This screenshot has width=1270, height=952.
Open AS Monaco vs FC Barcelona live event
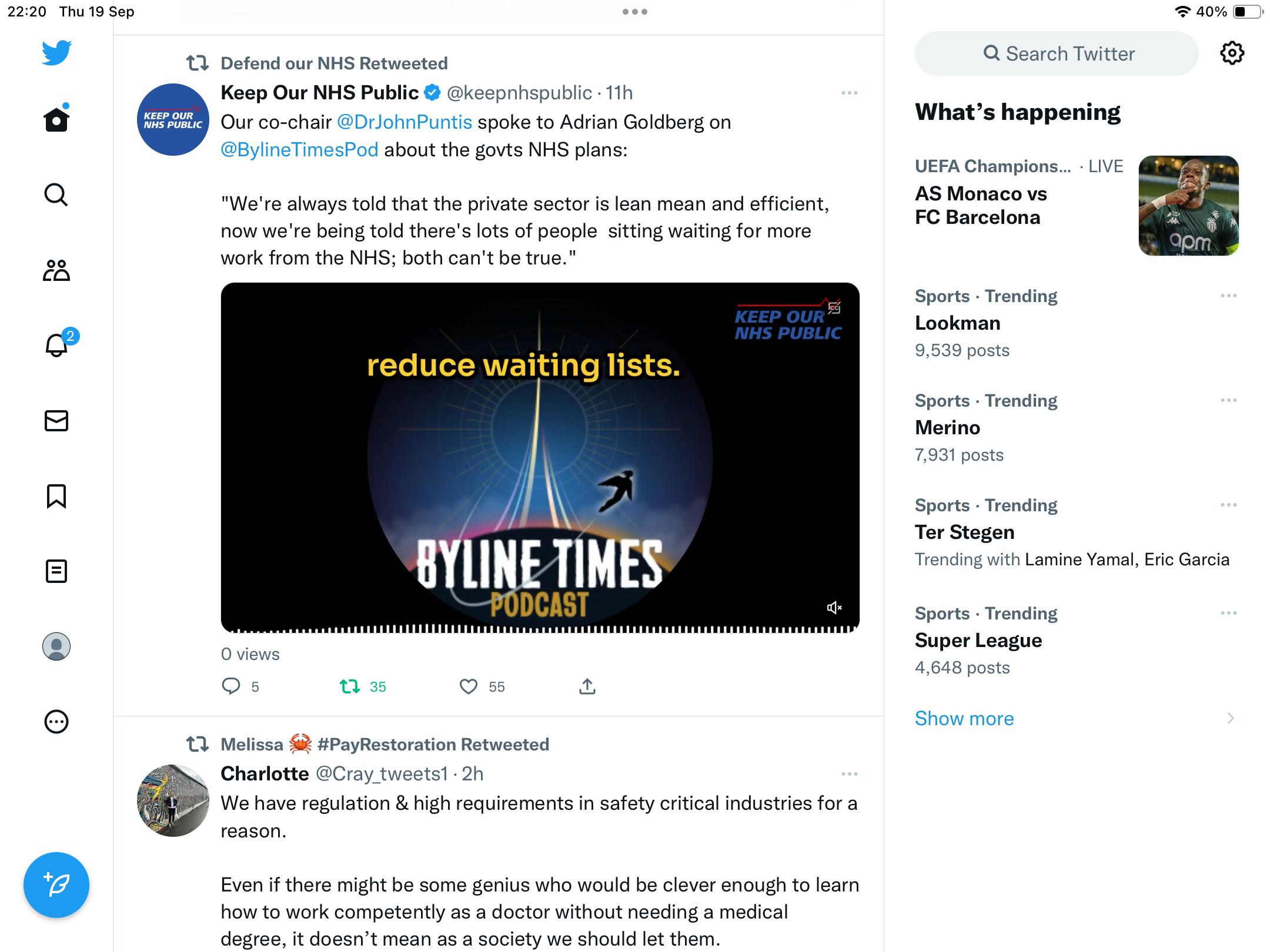(x=981, y=205)
